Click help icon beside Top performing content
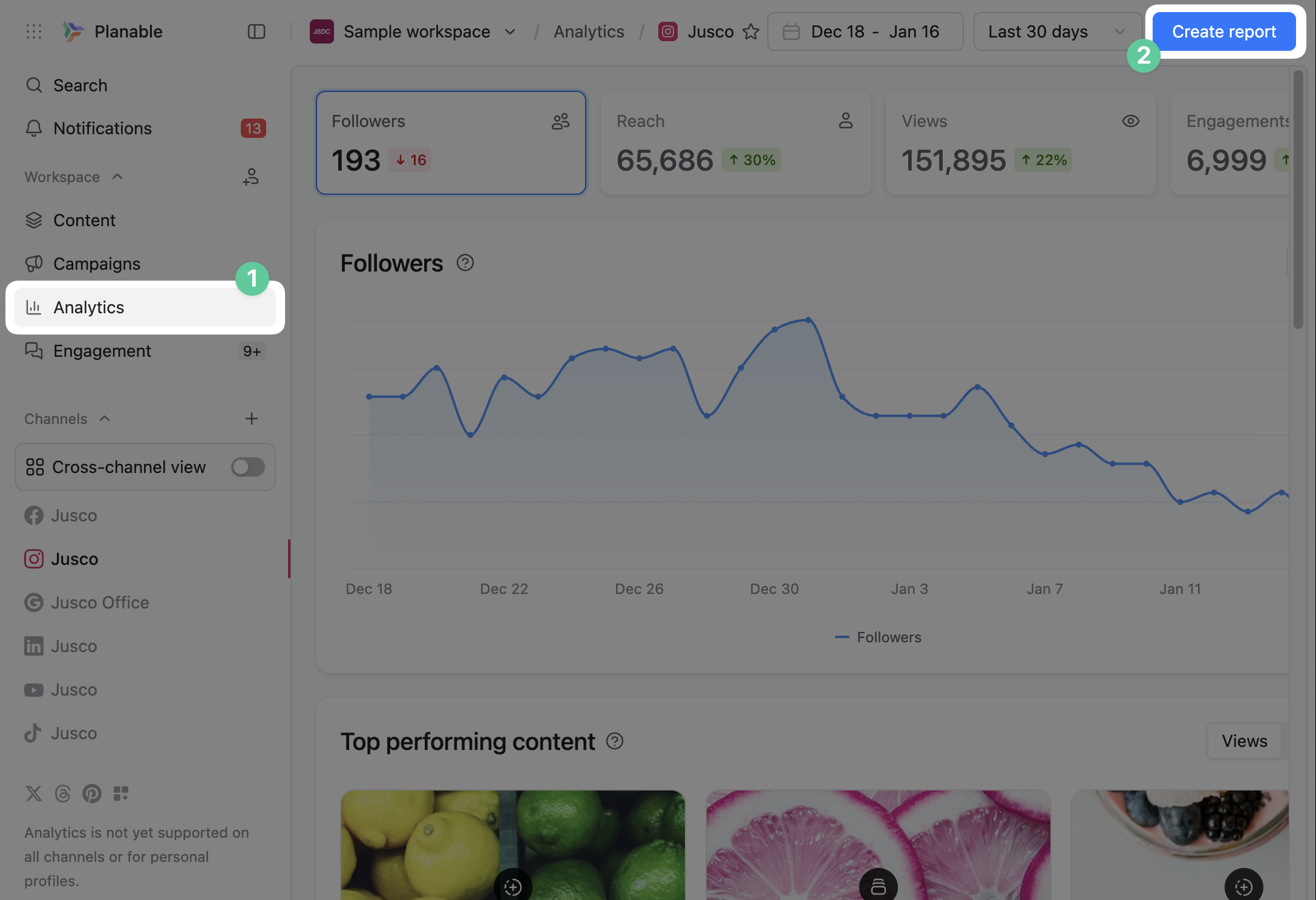Screen dimensions: 1316x900 click(x=615, y=741)
